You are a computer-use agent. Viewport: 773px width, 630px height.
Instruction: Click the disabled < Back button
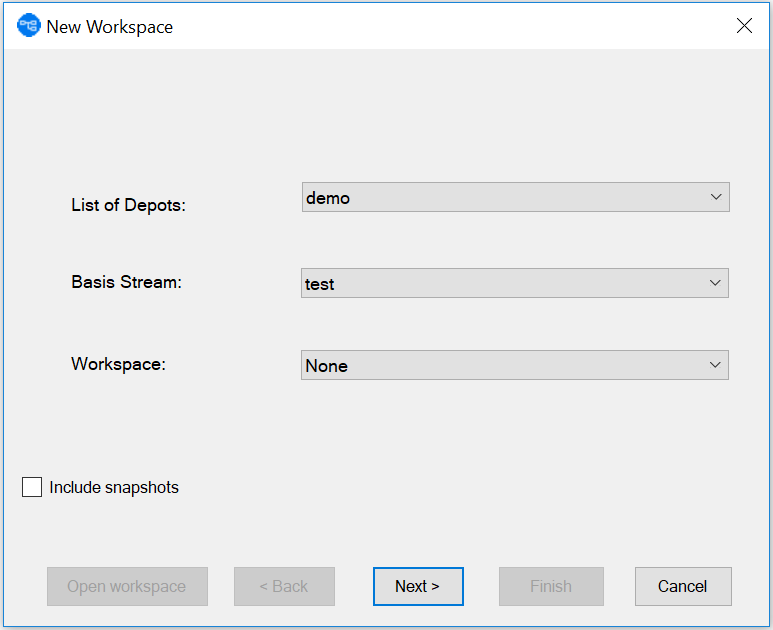[x=284, y=587]
